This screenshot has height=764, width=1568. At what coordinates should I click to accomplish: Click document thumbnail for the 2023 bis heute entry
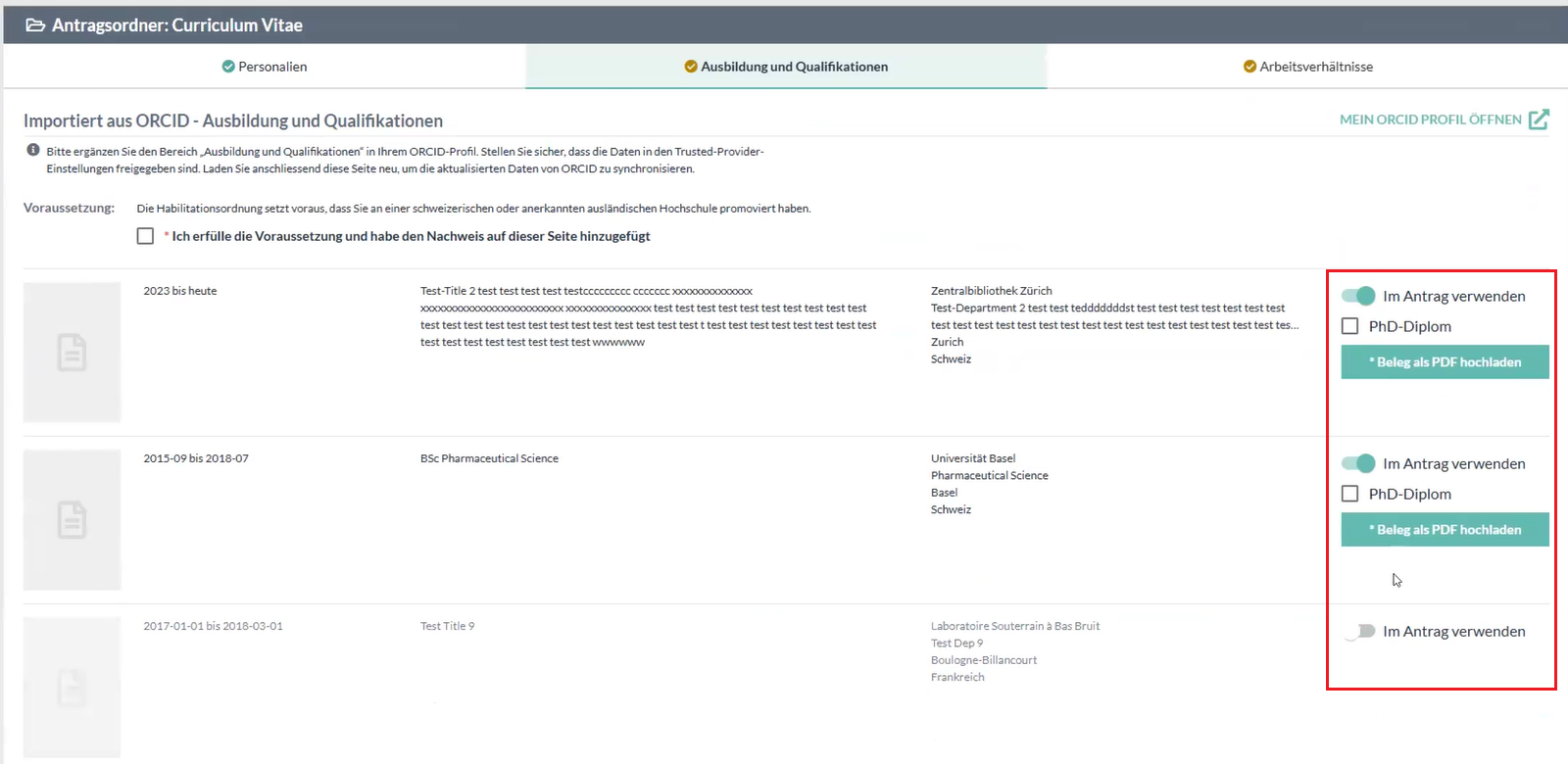click(x=72, y=353)
